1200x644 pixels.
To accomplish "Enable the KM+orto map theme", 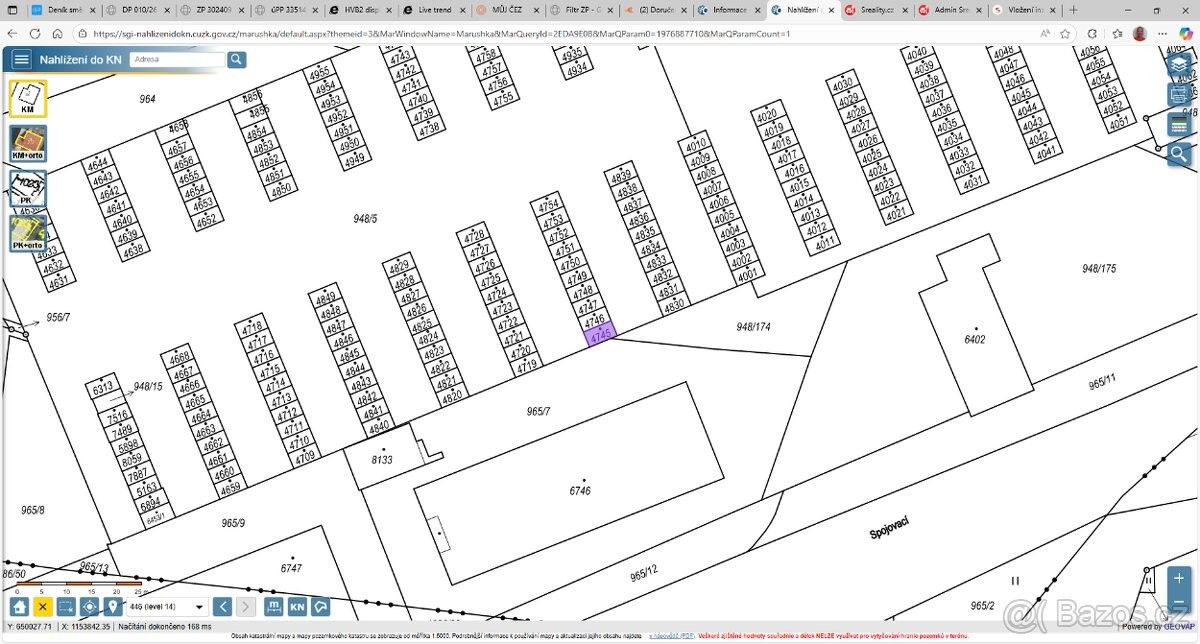I will pyautogui.click(x=27, y=144).
